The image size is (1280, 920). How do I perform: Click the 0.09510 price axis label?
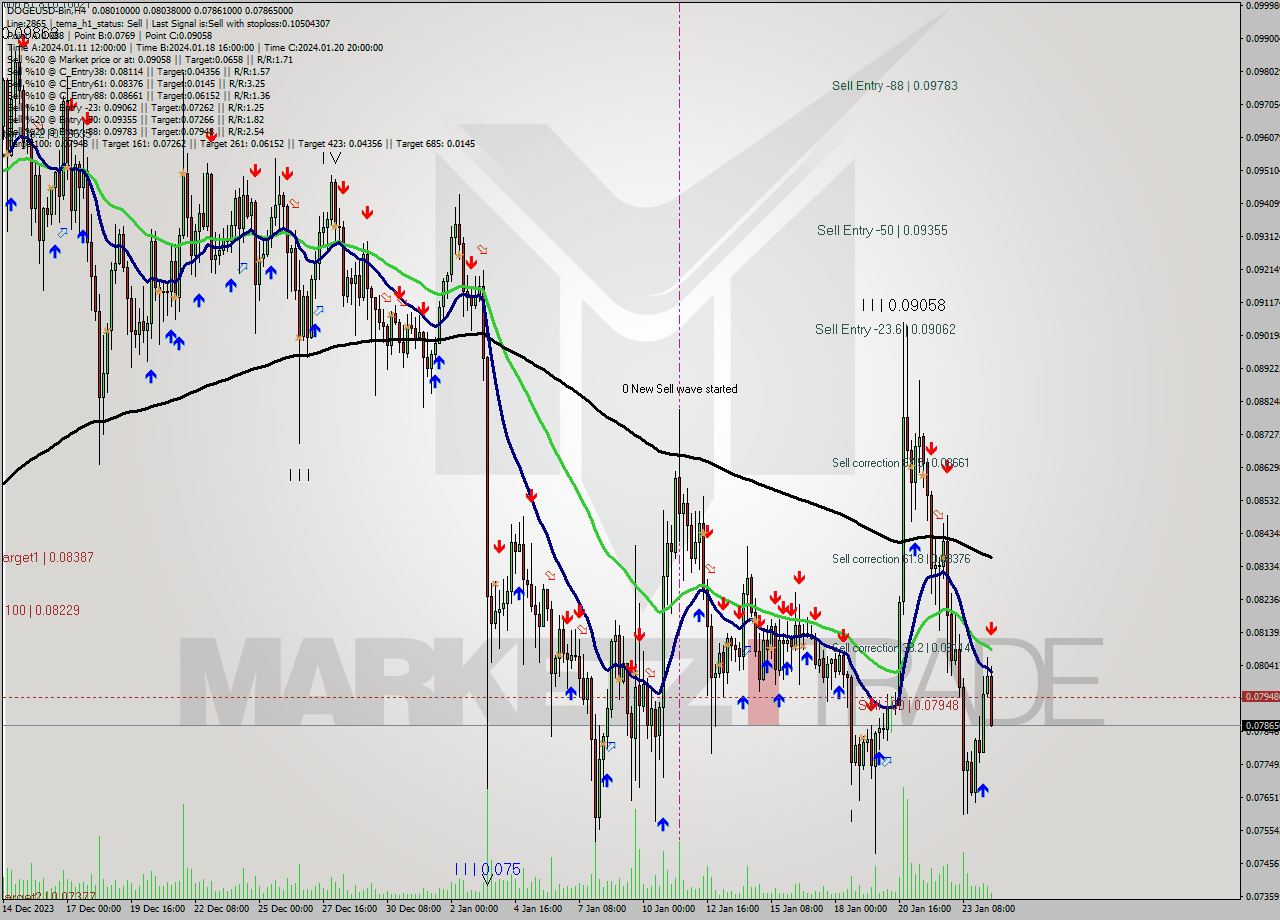click(x=1261, y=170)
